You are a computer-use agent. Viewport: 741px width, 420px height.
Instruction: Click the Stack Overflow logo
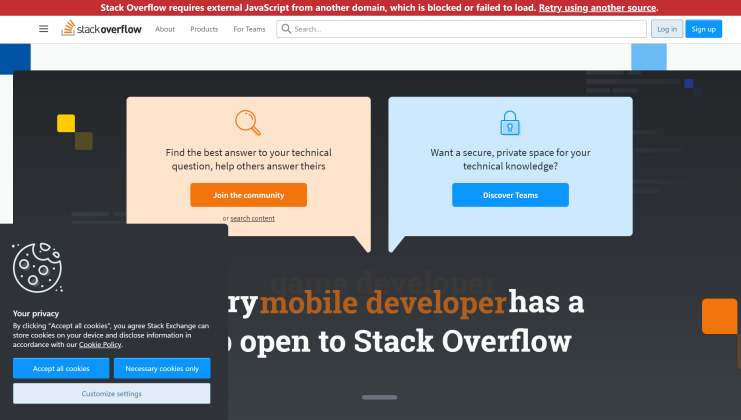click(102, 28)
